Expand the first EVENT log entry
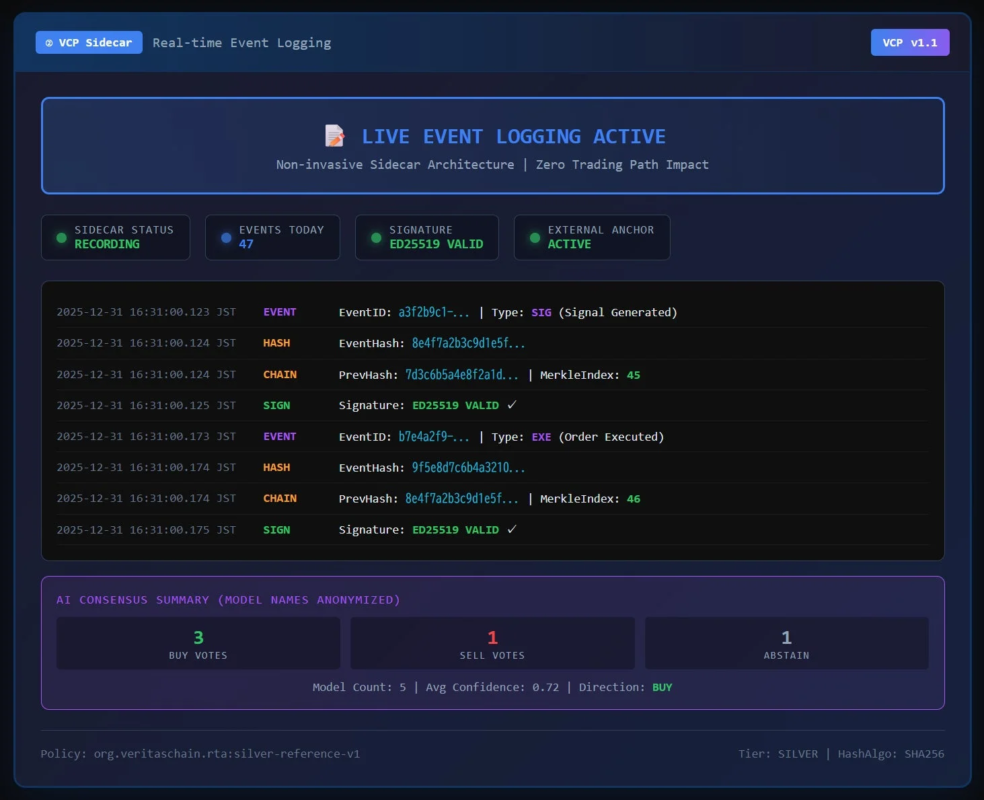 coord(492,311)
